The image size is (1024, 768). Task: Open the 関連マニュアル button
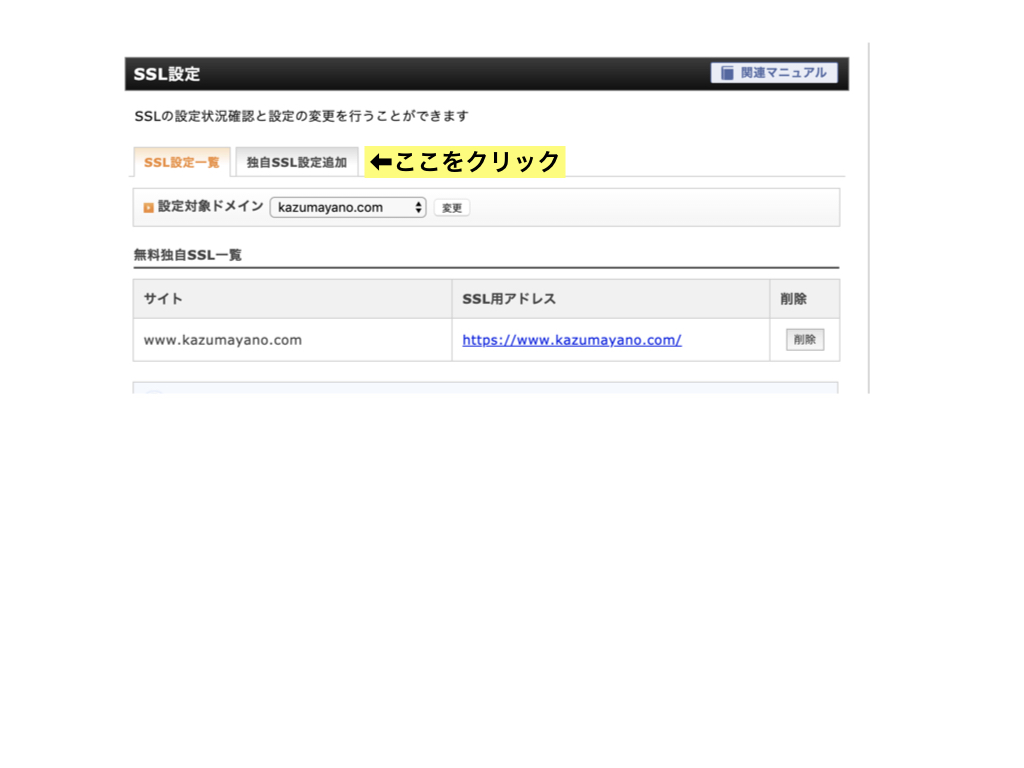774,73
